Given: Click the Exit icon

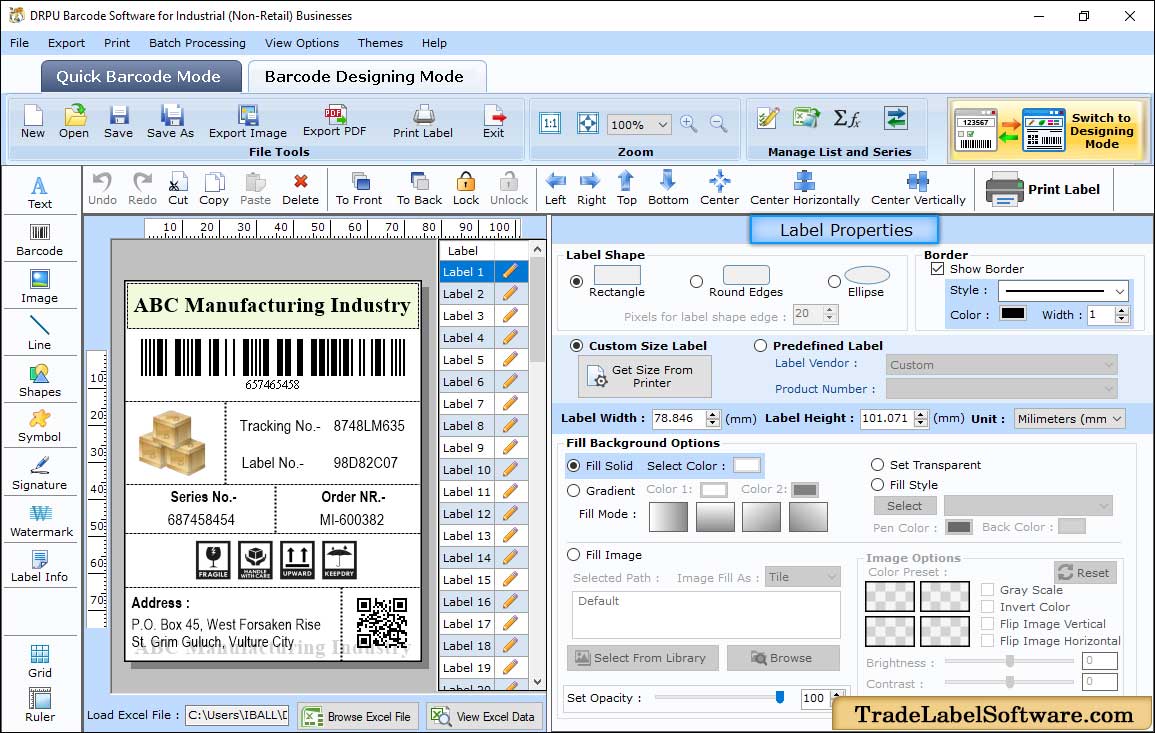Looking at the screenshot, I should click(x=494, y=122).
